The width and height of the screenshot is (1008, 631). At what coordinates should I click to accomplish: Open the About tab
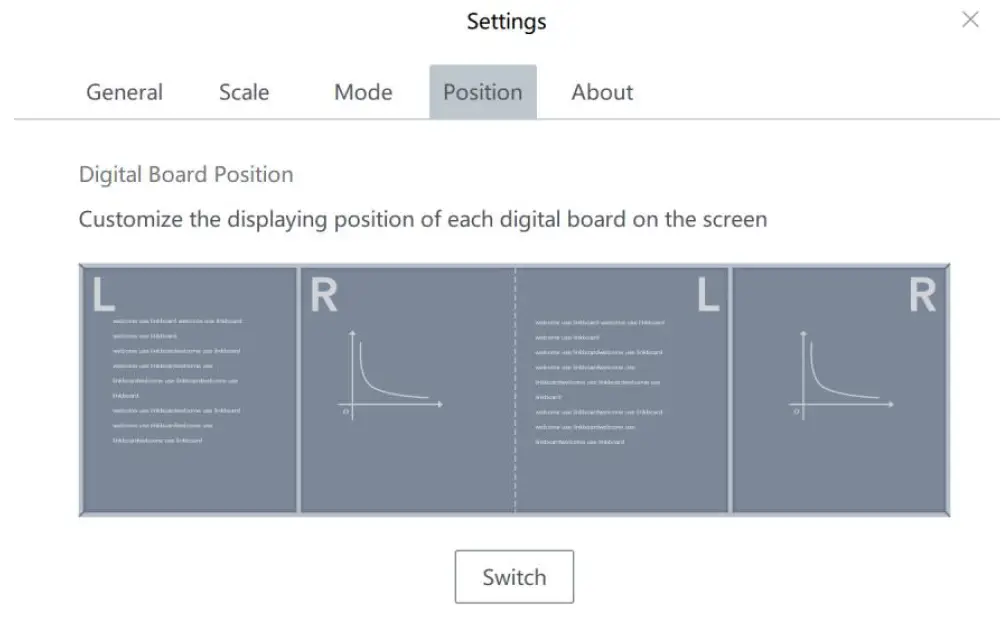(x=602, y=92)
